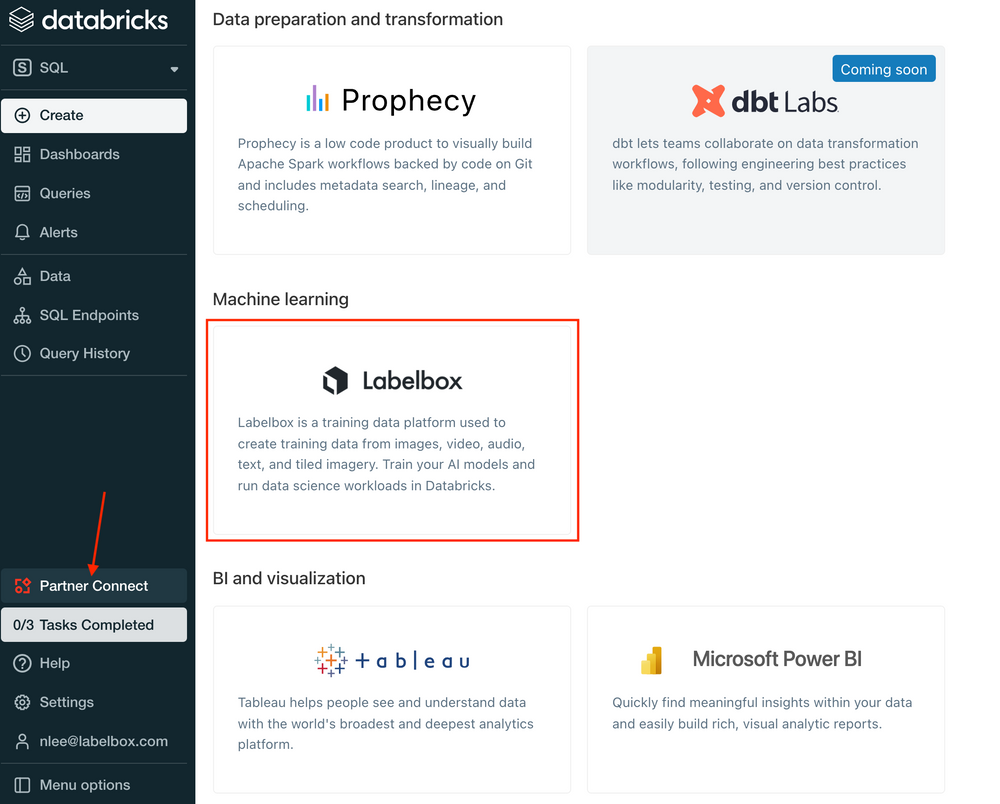
Task: Open Alerts via the bell icon
Action: (x=22, y=232)
